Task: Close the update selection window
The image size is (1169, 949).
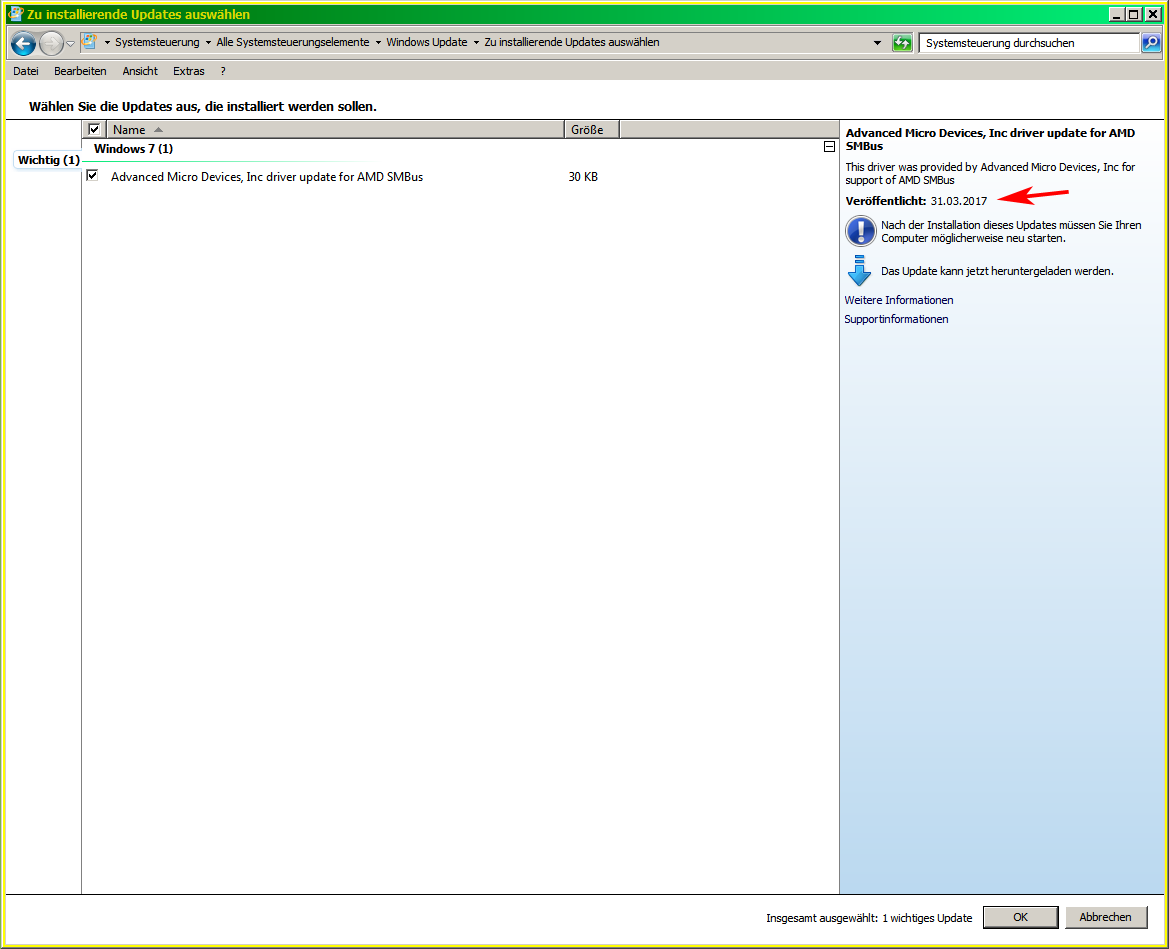Action: click(x=1151, y=14)
